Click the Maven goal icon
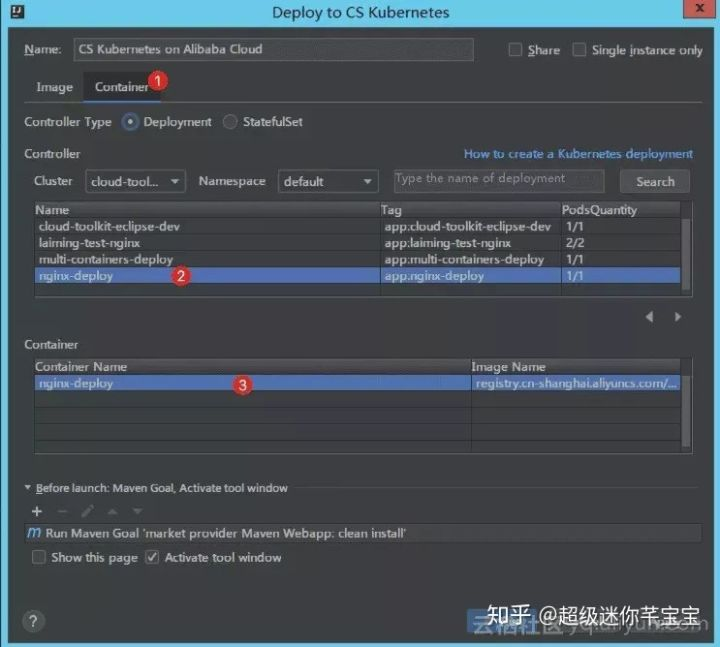This screenshot has width=720, height=647. pos(34,533)
